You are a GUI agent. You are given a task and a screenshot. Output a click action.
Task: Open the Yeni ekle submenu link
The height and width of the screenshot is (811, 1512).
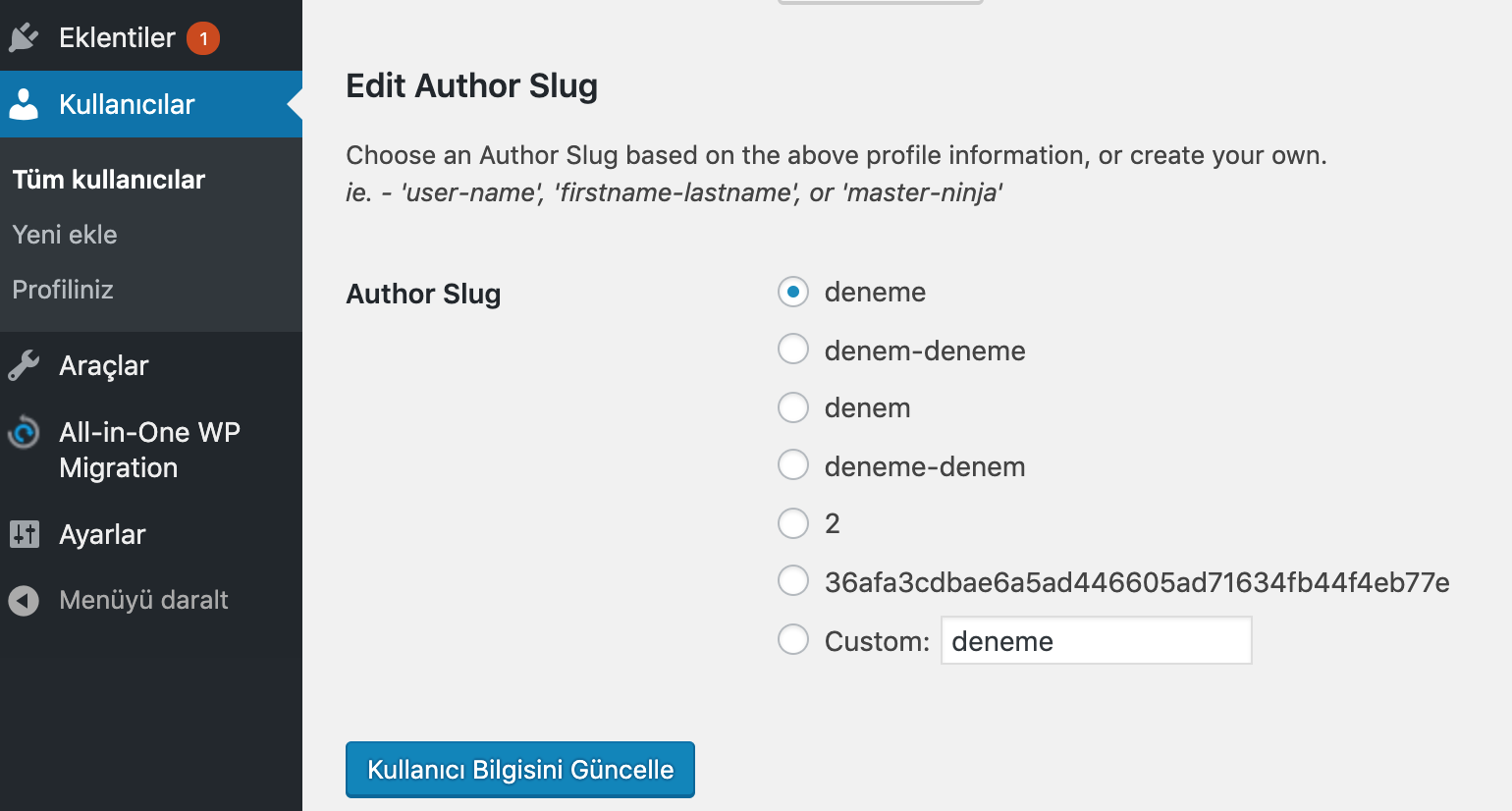click(65, 235)
